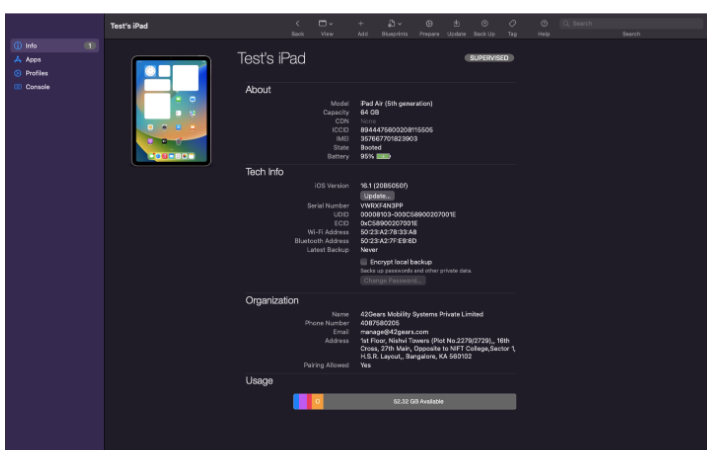The width and height of the screenshot is (720, 460).
Task: Click the Tag toolbar icon
Action: coord(512,23)
